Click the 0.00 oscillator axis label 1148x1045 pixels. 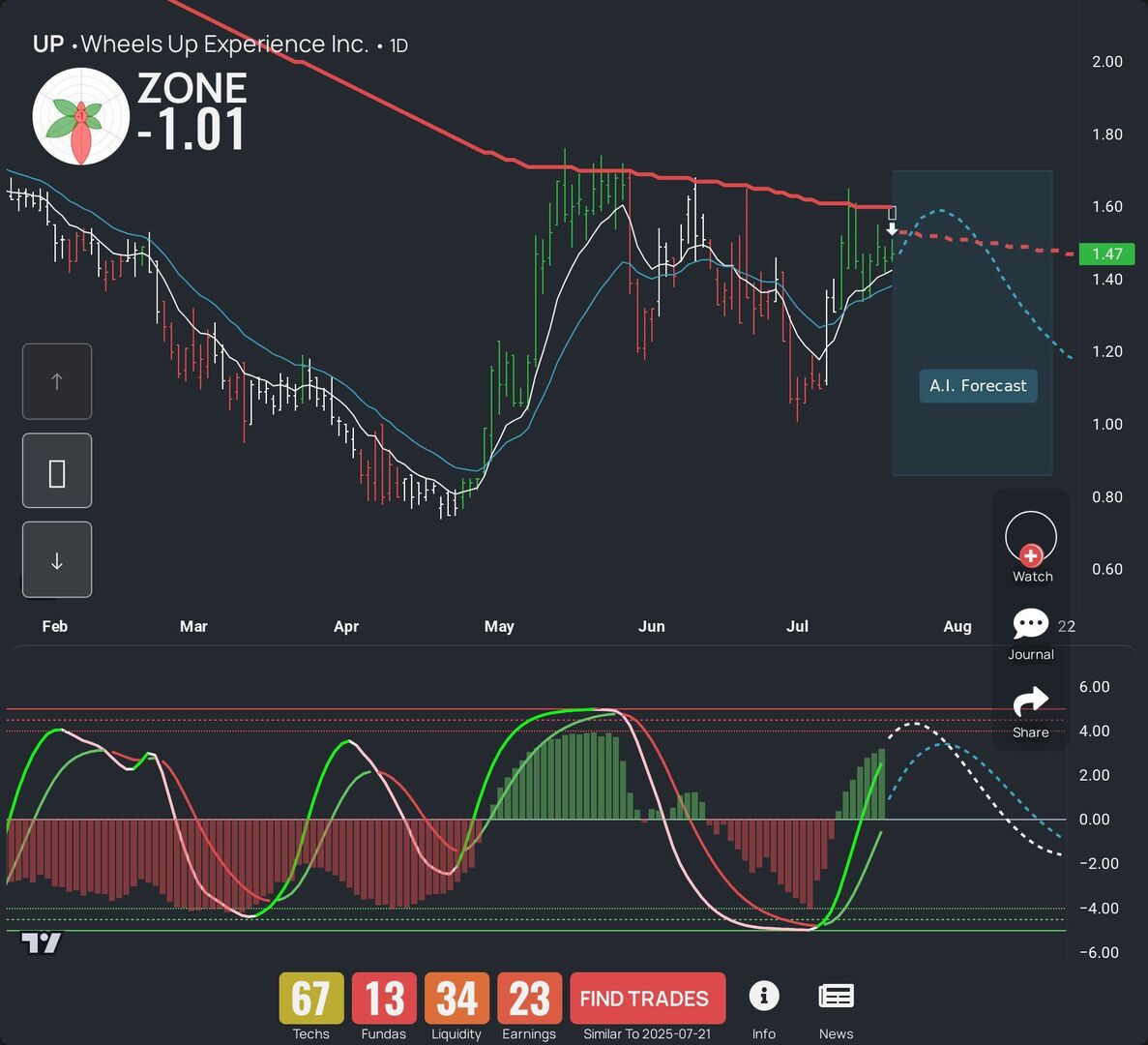pyautogui.click(x=1095, y=820)
